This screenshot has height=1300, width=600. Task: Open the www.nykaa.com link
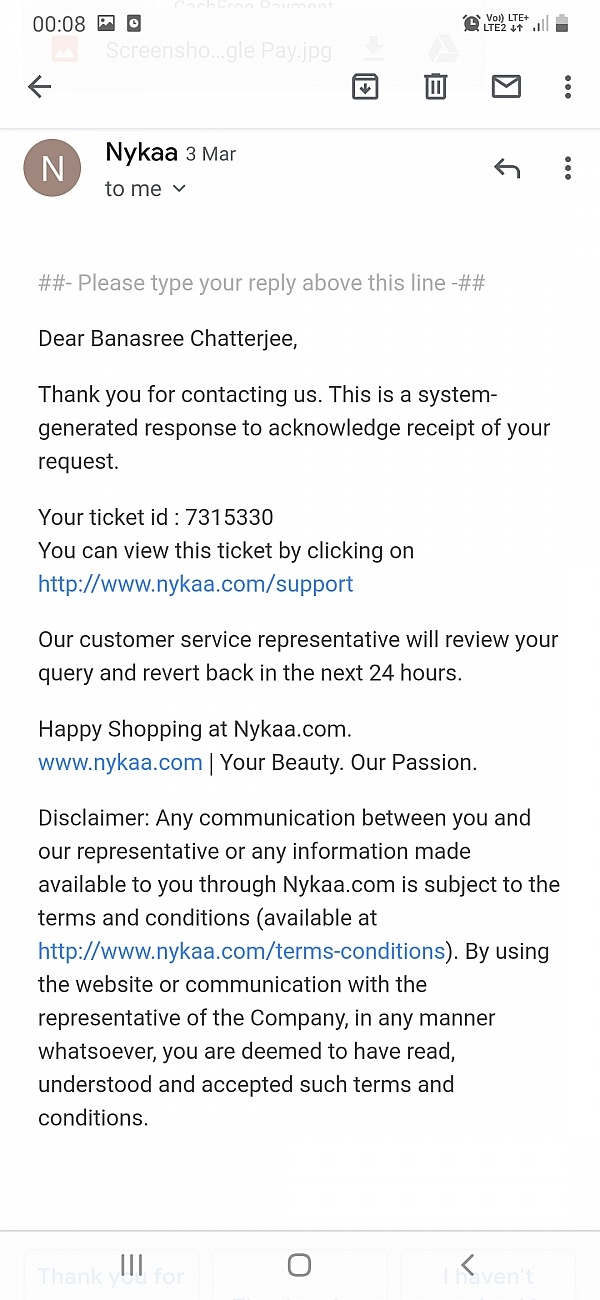coord(120,763)
